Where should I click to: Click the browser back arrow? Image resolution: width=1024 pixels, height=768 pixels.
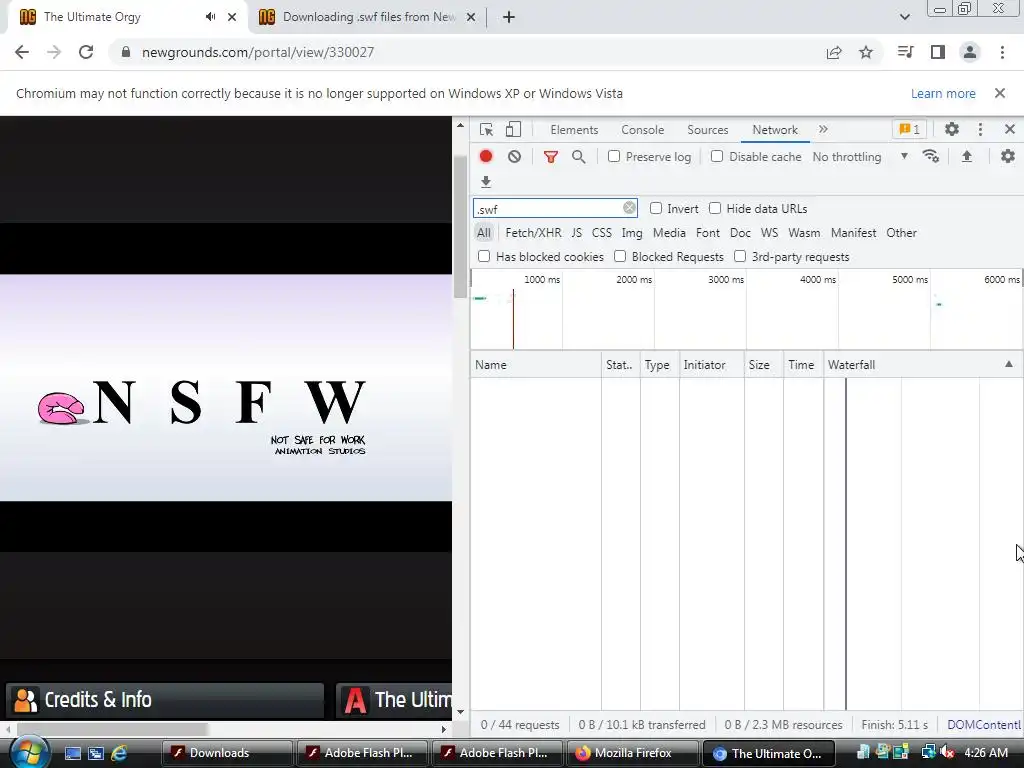[x=22, y=52]
